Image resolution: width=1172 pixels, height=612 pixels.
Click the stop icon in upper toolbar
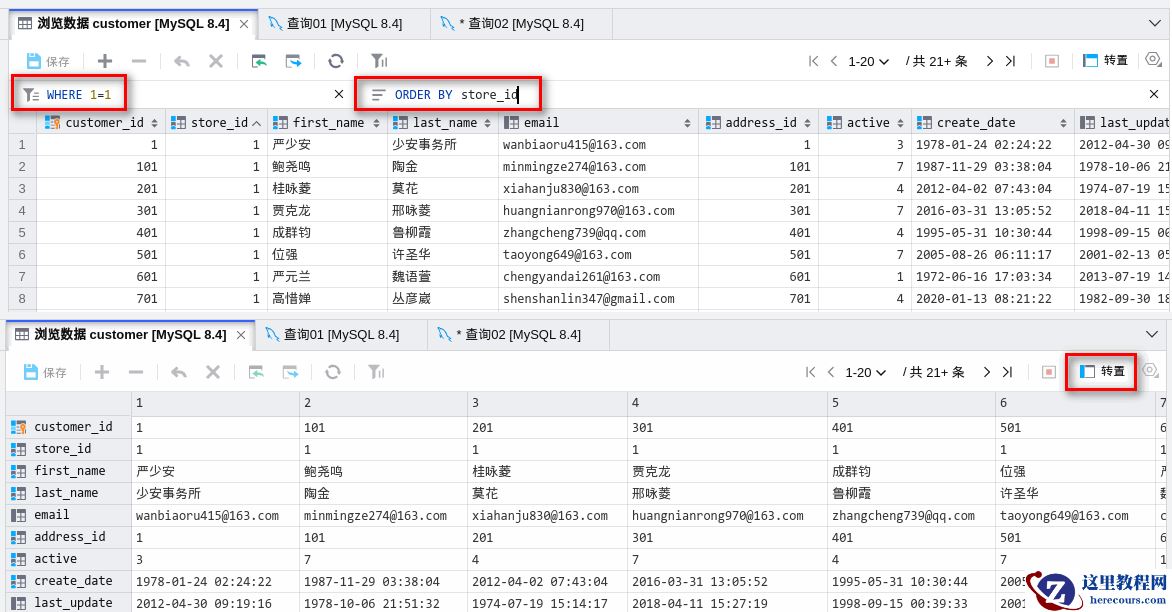[x=1052, y=61]
